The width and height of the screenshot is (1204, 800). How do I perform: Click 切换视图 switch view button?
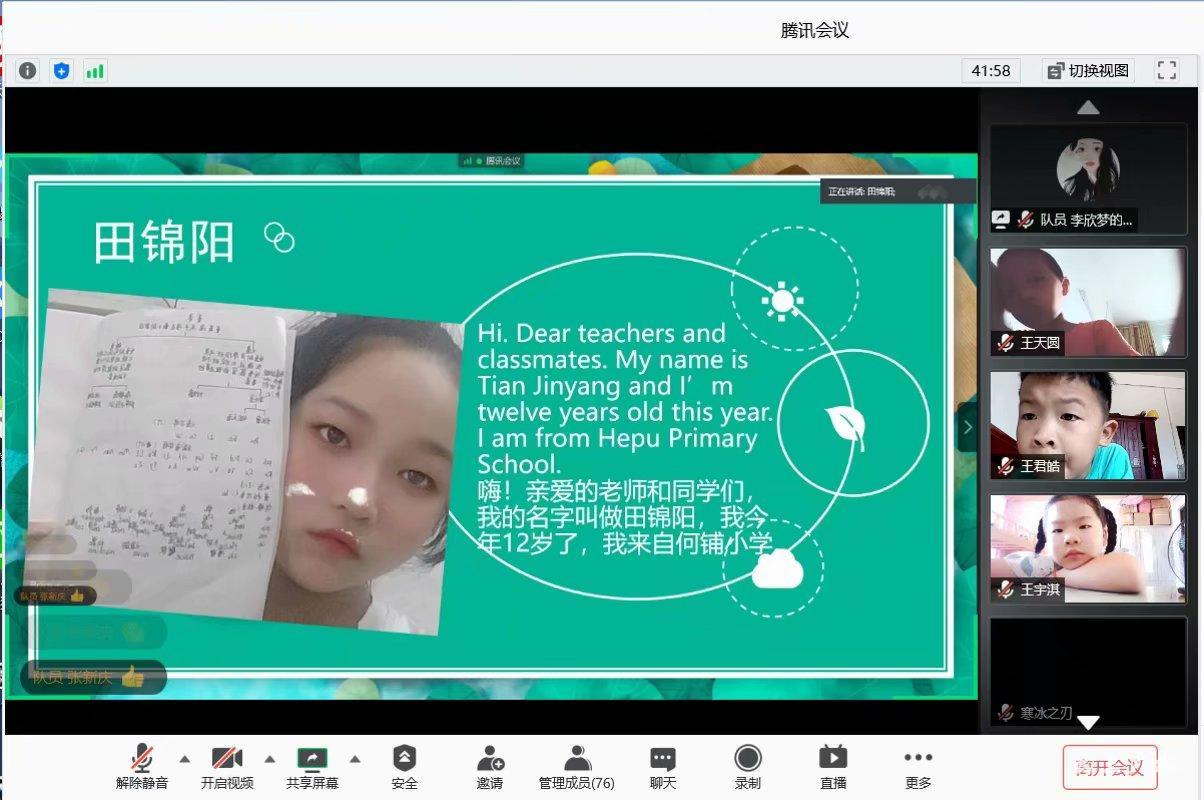[1088, 71]
